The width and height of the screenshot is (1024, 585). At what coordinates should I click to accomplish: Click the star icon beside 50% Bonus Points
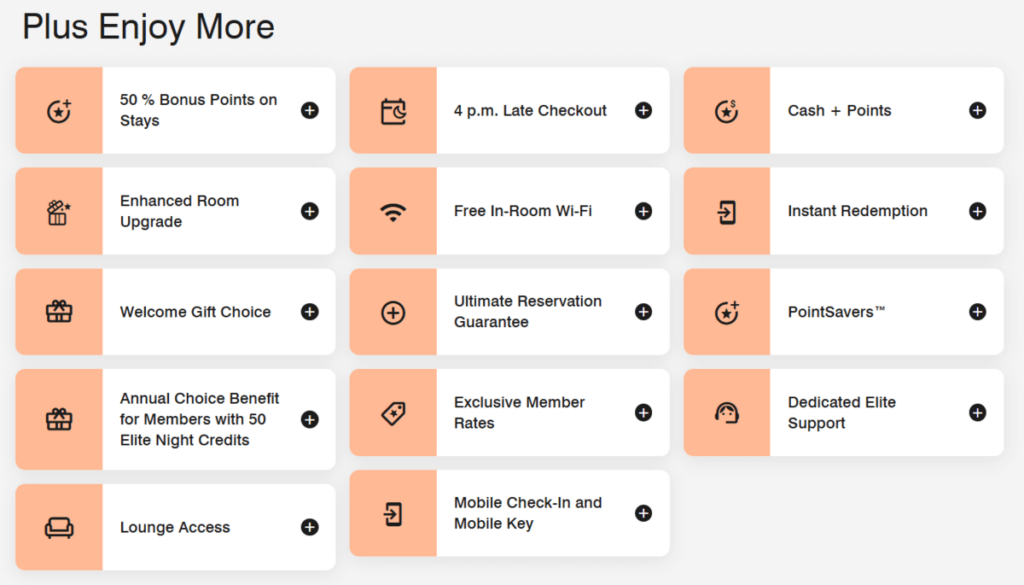coord(59,111)
